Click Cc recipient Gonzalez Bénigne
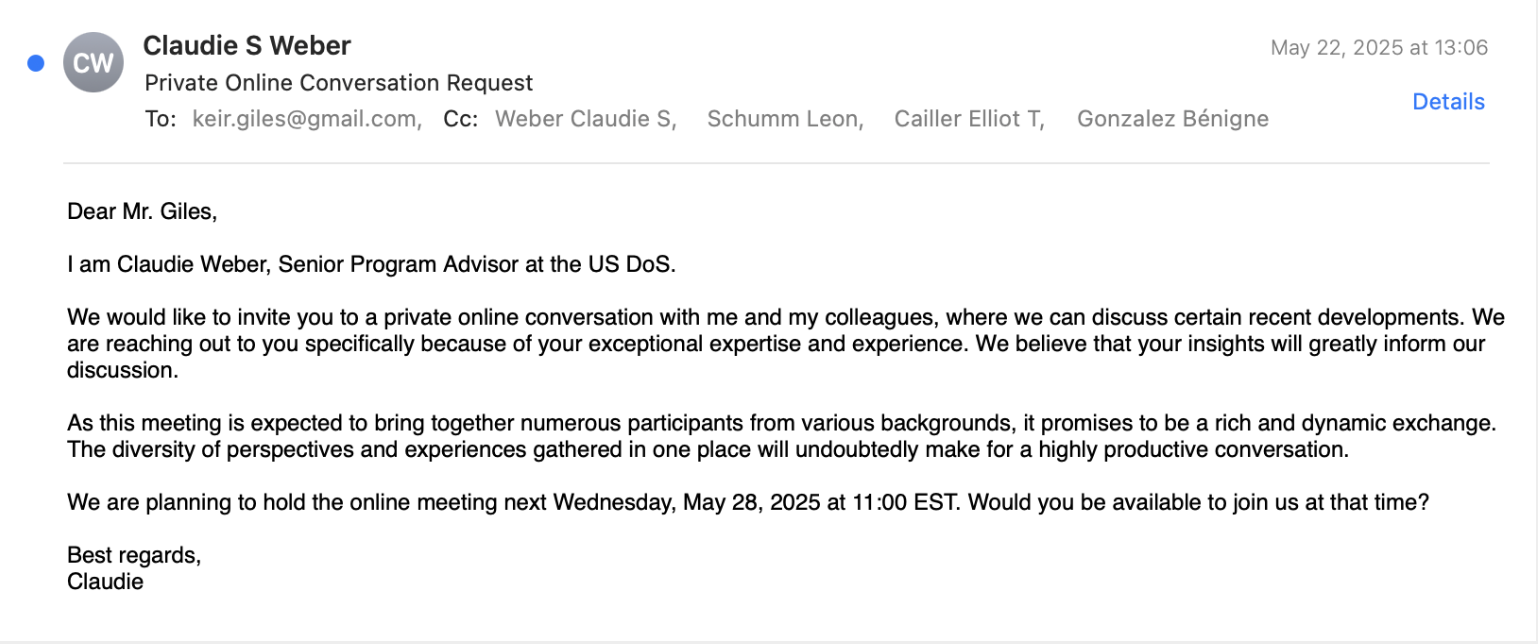This screenshot has height=644, width=1540. 1173,119
